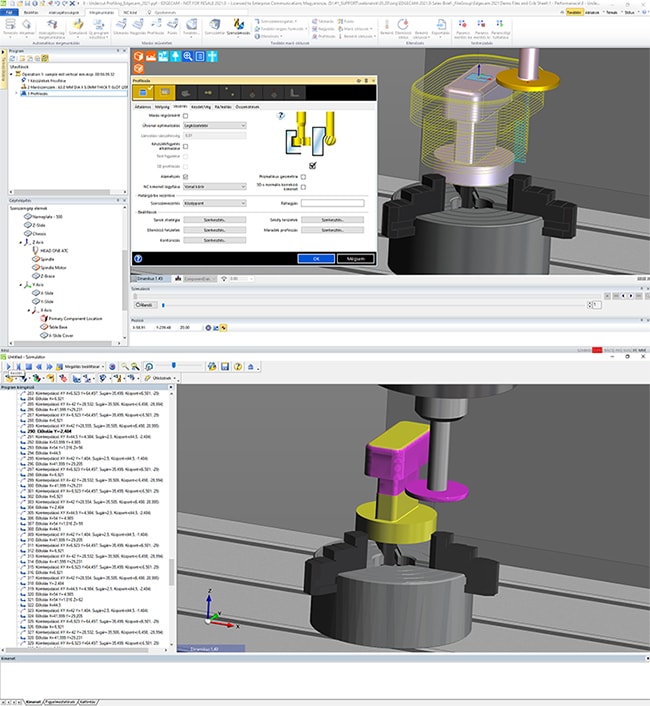The width and height of the screenshot is (650, 706).
Task: Open the Szerszámvezérlés dropdown
Action: pos(215,204)
